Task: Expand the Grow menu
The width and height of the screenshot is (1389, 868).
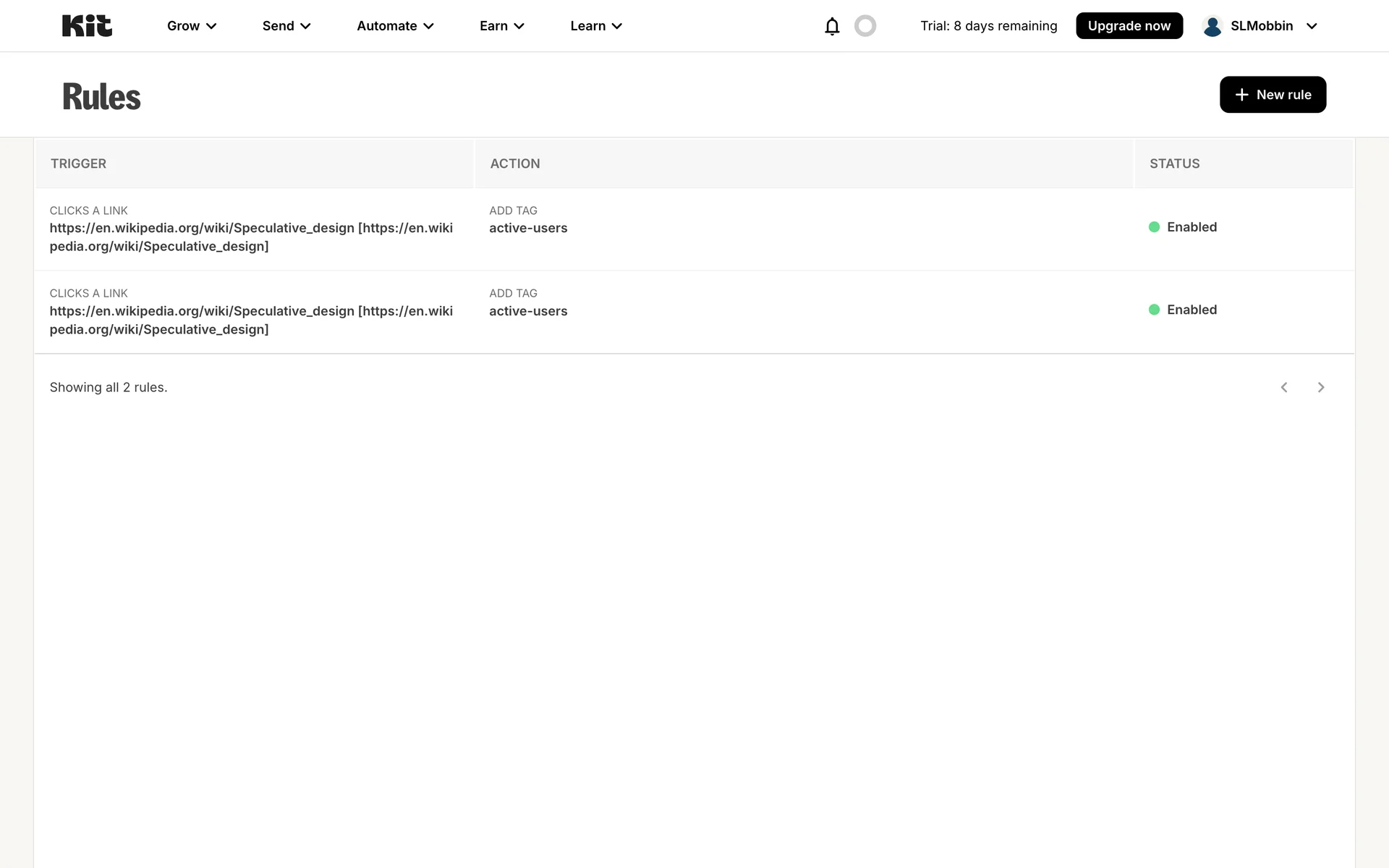Action: pos(192,26)
